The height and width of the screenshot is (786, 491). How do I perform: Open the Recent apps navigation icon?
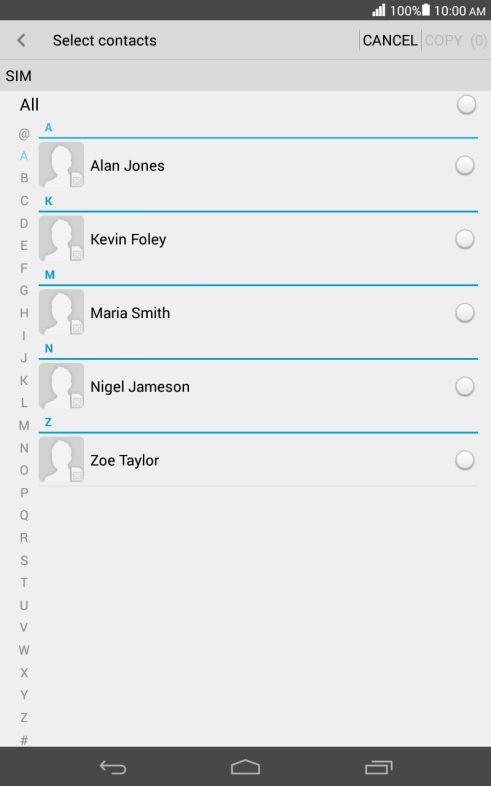coord(379,767)
